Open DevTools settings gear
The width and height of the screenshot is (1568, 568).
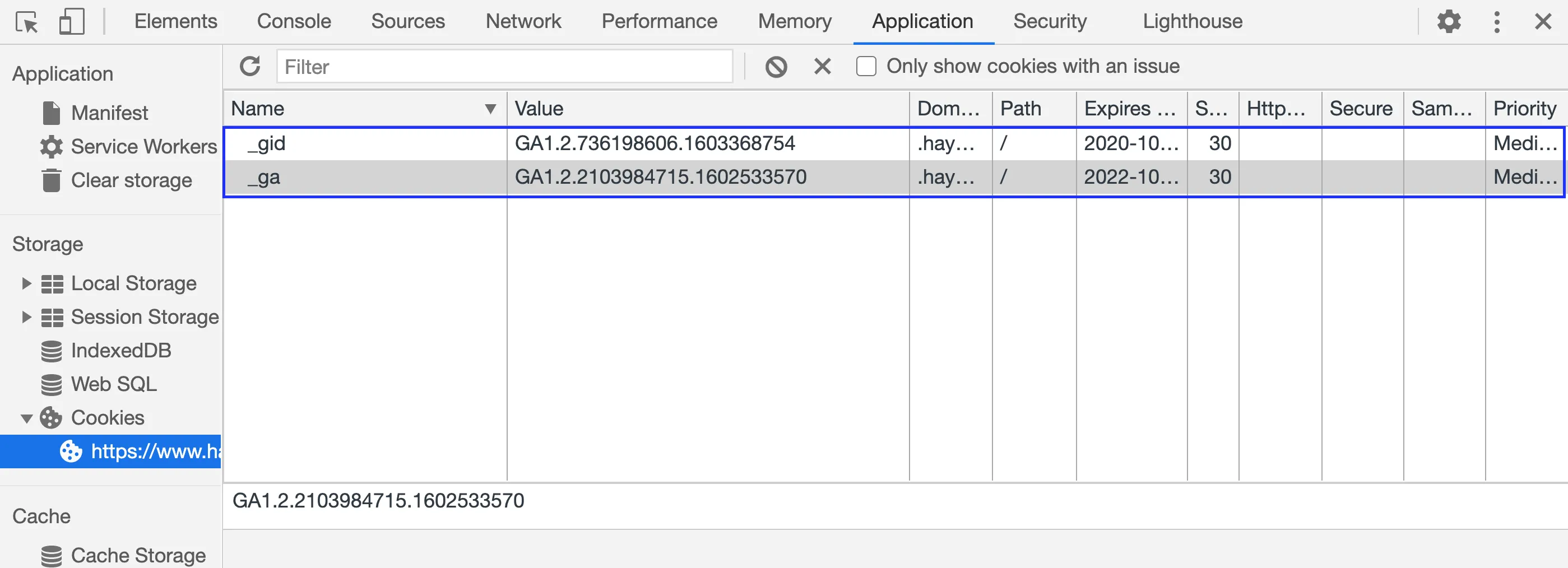click(1449, 21)
